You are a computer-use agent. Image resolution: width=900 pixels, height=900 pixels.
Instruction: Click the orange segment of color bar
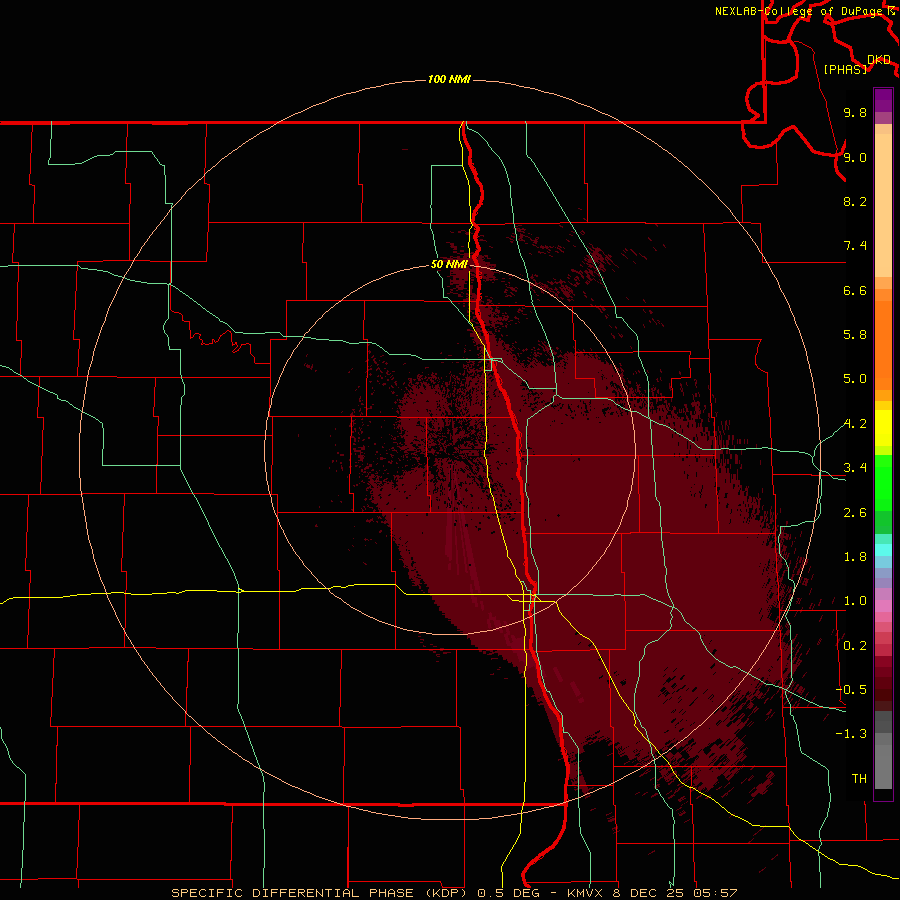[883, 345]
